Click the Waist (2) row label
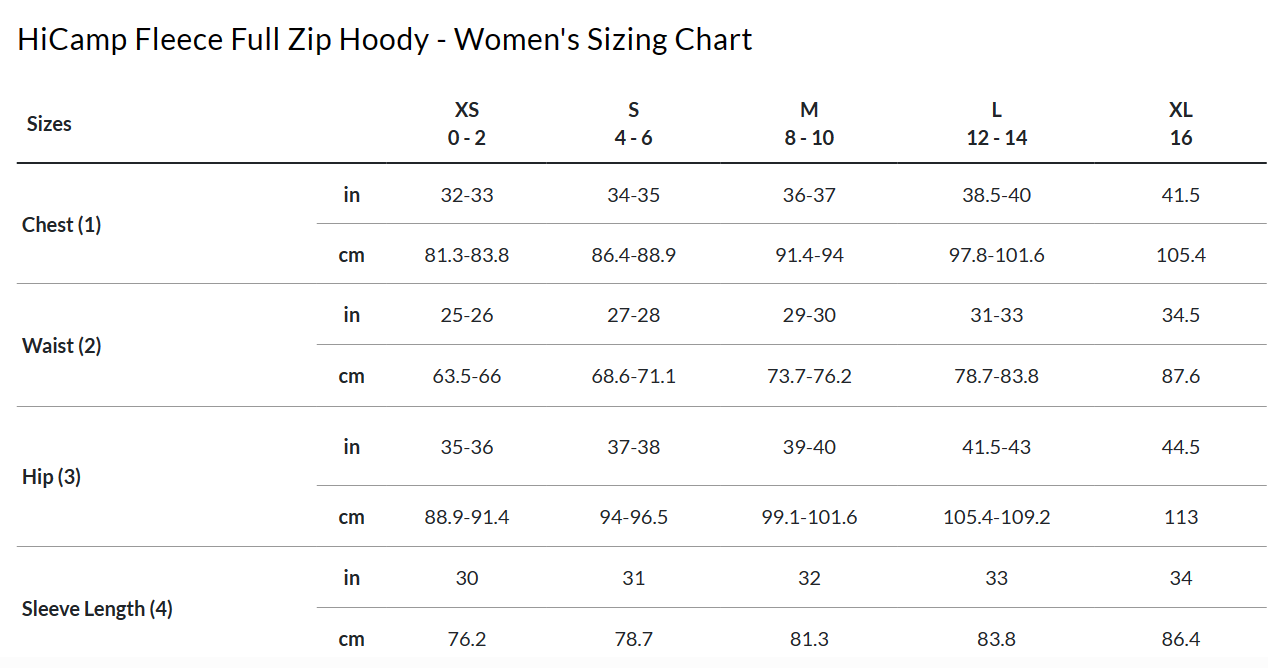Image resolution: width=1268 pixels, height=668 pixels. click(x=62, y=346)
